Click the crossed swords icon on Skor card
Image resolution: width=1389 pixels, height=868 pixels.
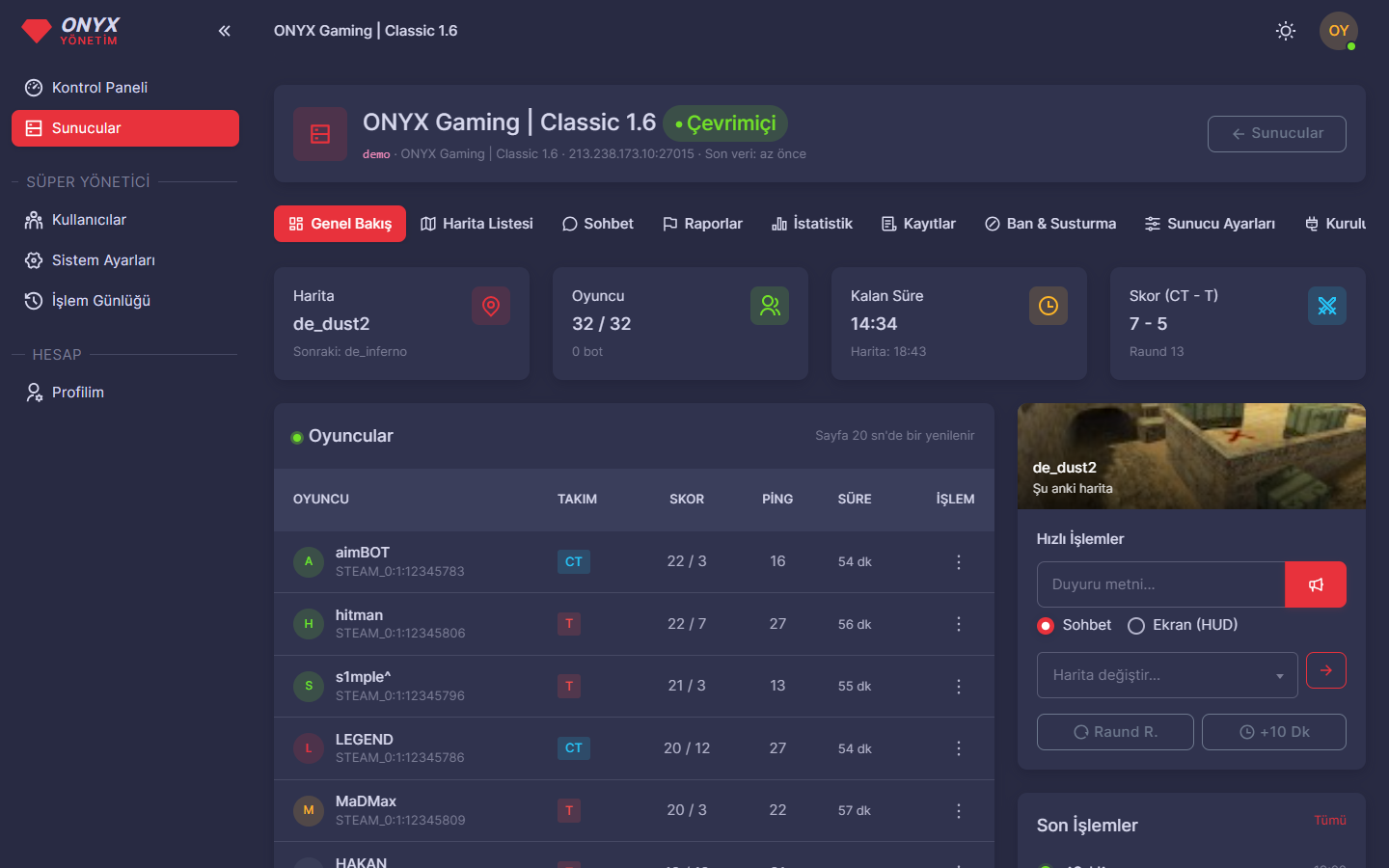click(1327, 306)
